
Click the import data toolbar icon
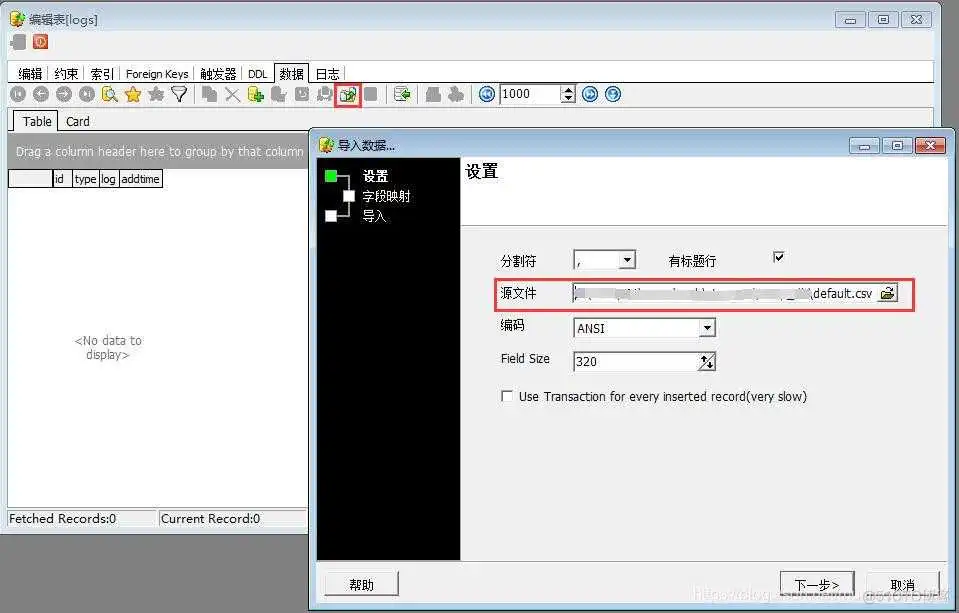(x=348, y=95)
